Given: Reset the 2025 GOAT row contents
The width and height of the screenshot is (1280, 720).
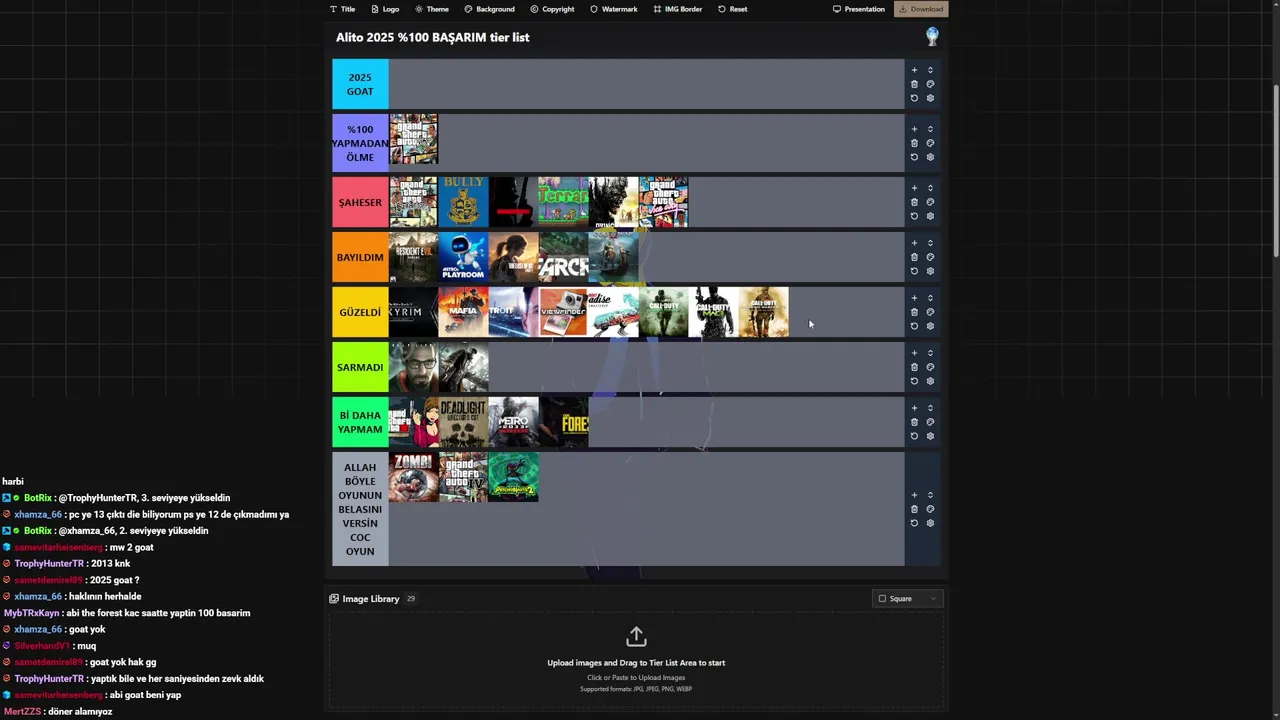Looking at the screenshot, I should [x=914, y=98].
